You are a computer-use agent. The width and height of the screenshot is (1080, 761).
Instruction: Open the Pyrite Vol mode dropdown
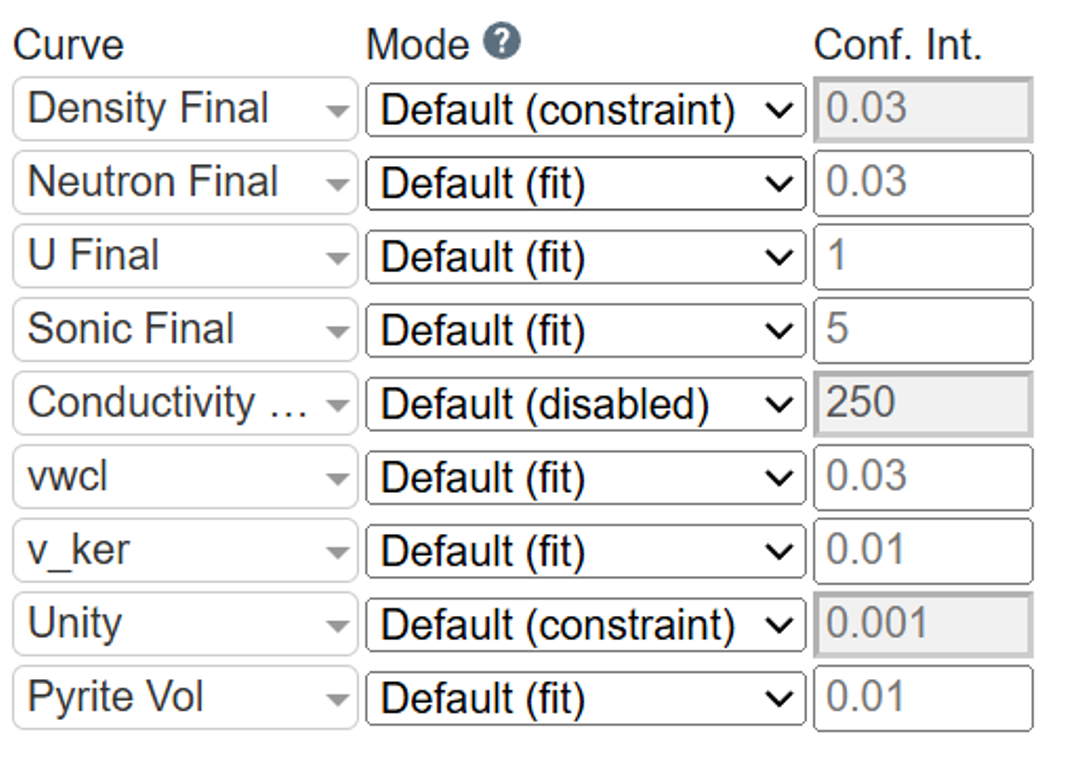[x=584, y=697]
